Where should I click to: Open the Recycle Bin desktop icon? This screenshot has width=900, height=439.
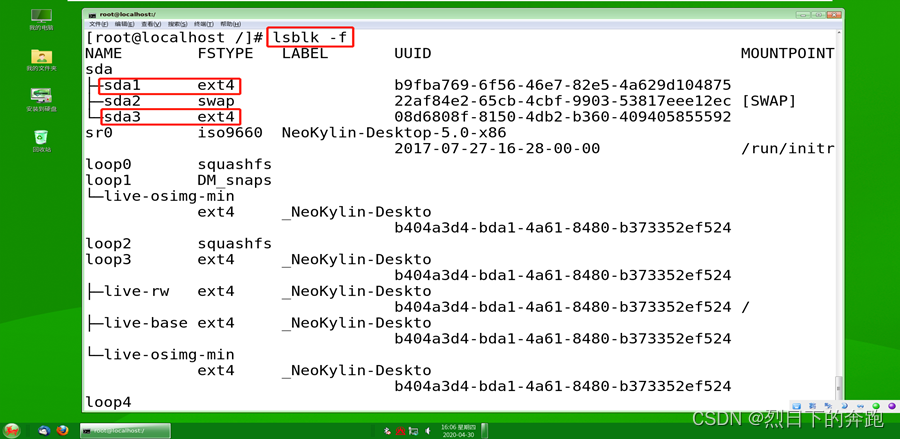pos(41,141)
